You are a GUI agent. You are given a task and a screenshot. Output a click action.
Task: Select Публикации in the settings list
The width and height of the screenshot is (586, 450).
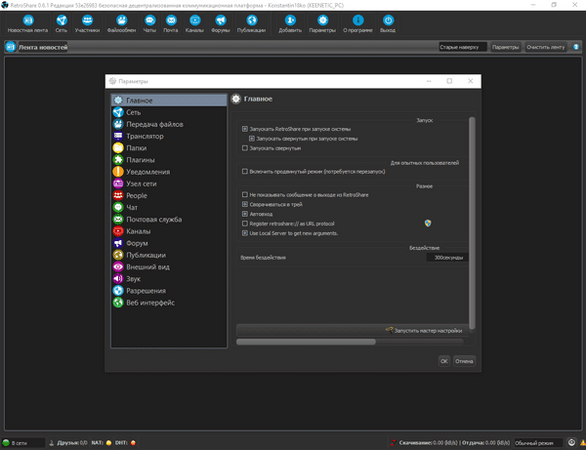point(169,255)
